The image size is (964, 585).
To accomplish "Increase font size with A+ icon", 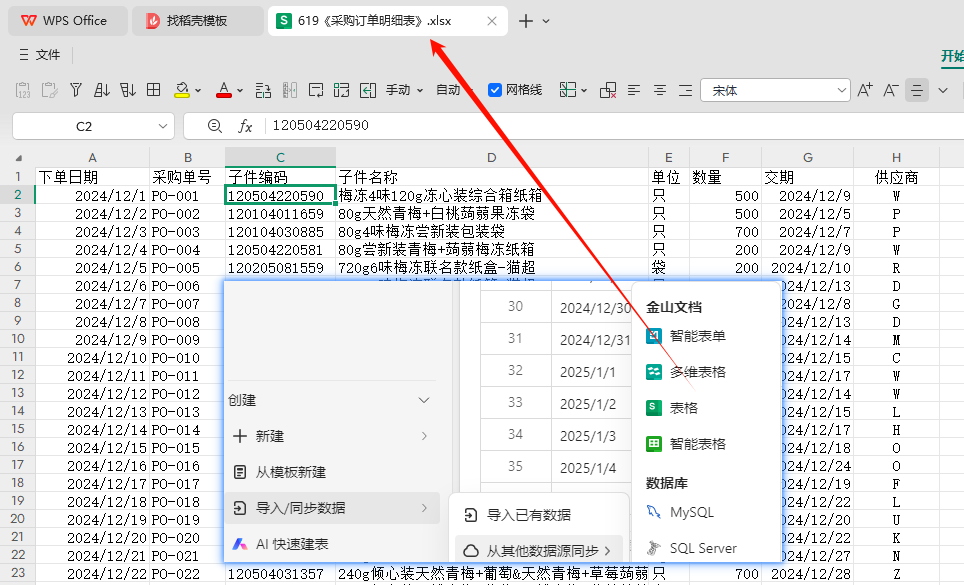I will (864, 90).
